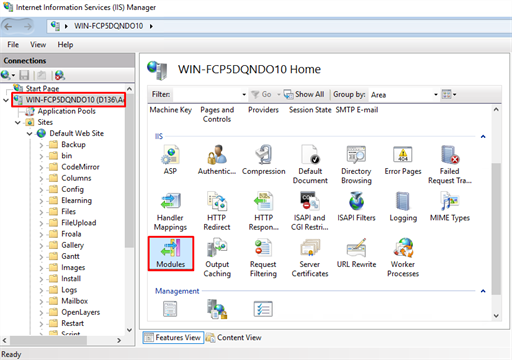Open the Logging feature
This screenshot has height=360, width=512.
(403, 206)
